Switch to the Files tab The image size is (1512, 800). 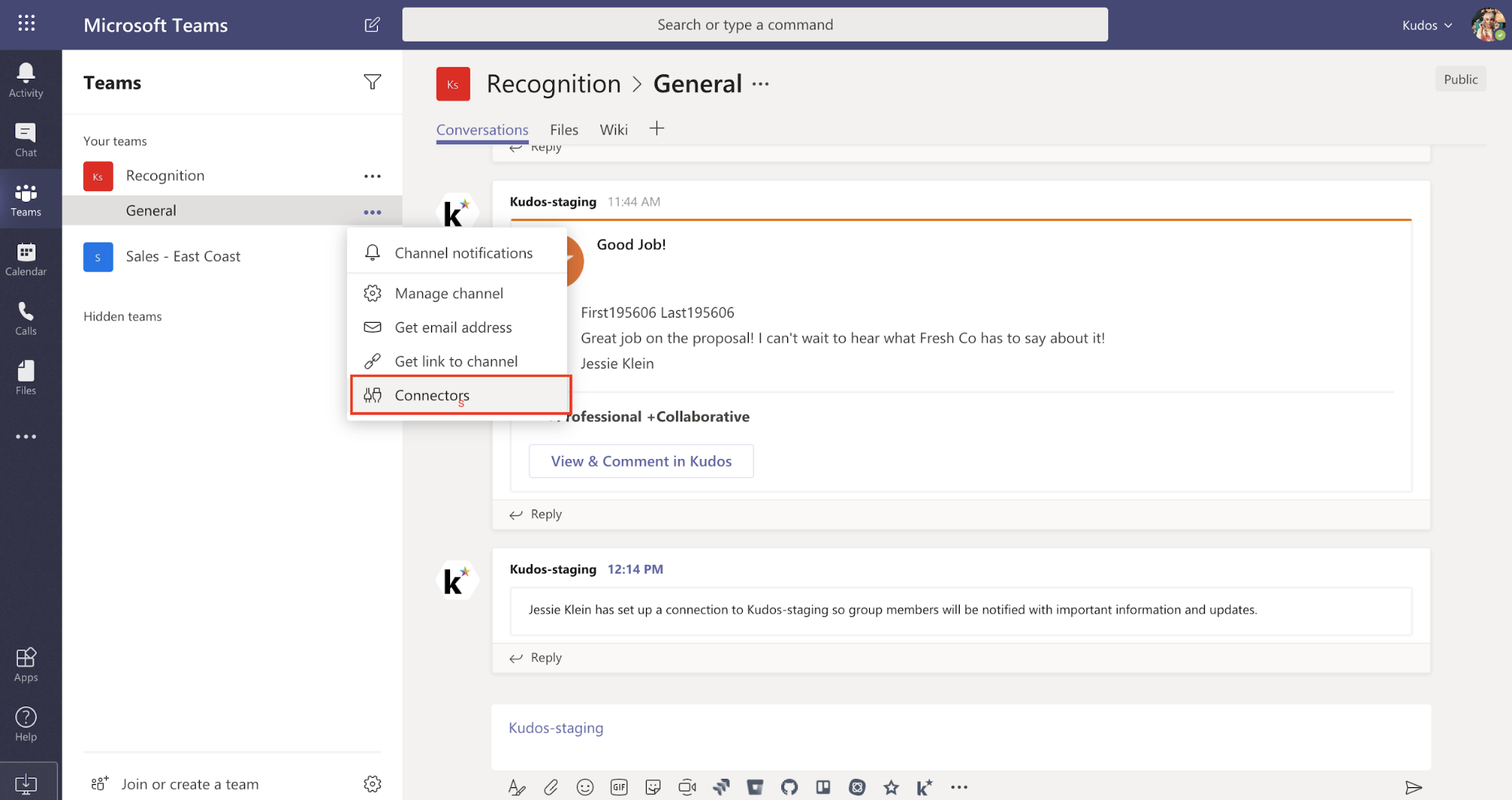(564, 129)
